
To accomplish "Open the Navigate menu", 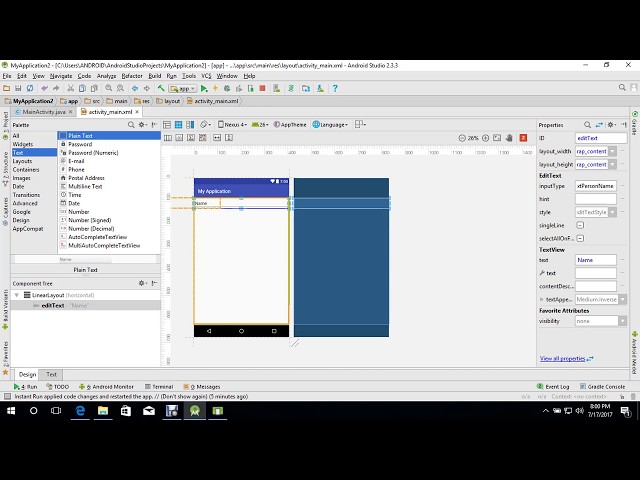I will click(x=61, y=76).
